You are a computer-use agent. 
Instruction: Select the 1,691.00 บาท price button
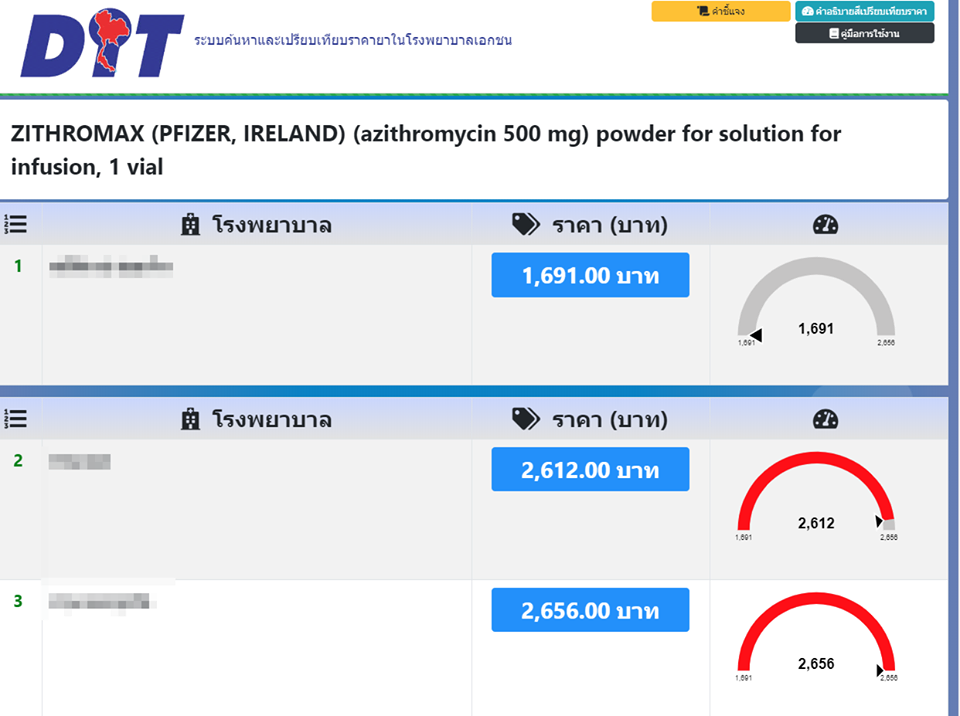pos(590,276)
